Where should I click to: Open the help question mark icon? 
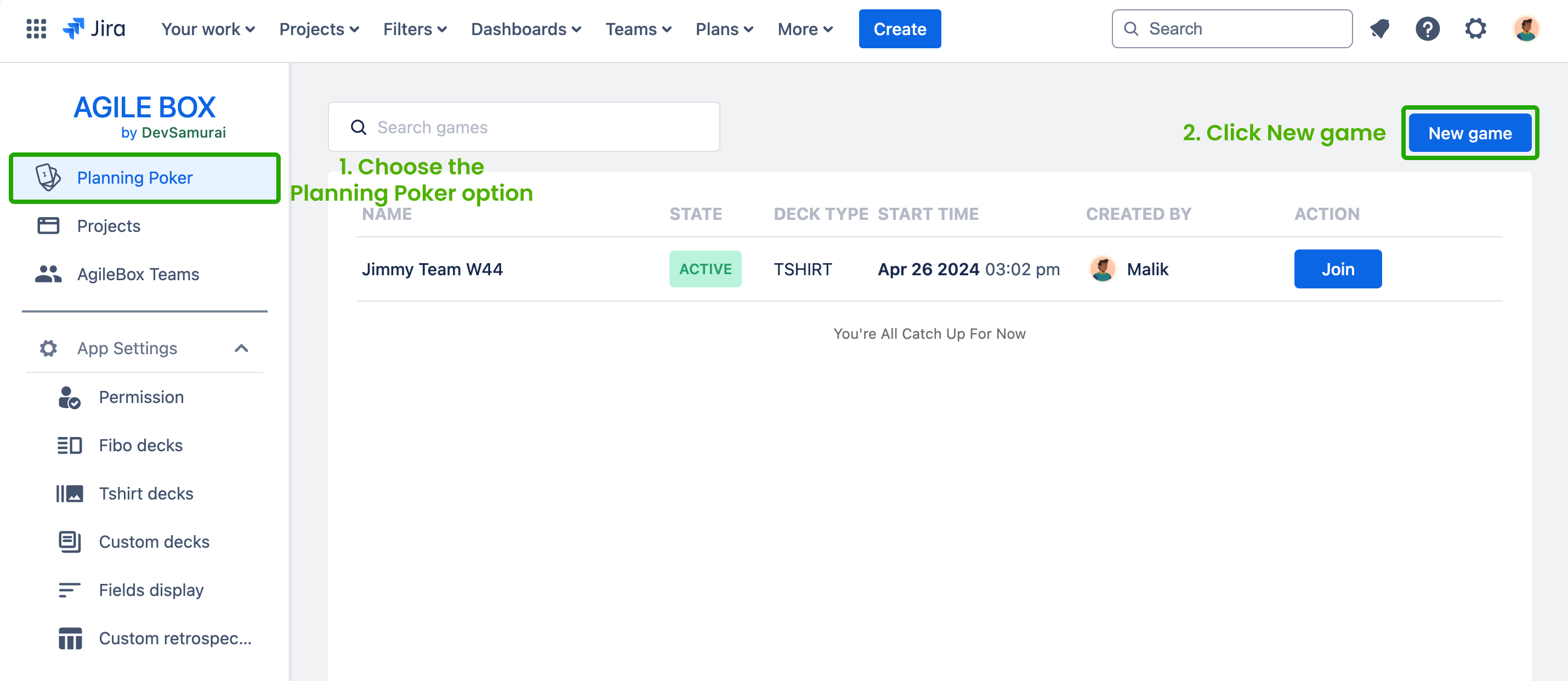[1428, 29]
